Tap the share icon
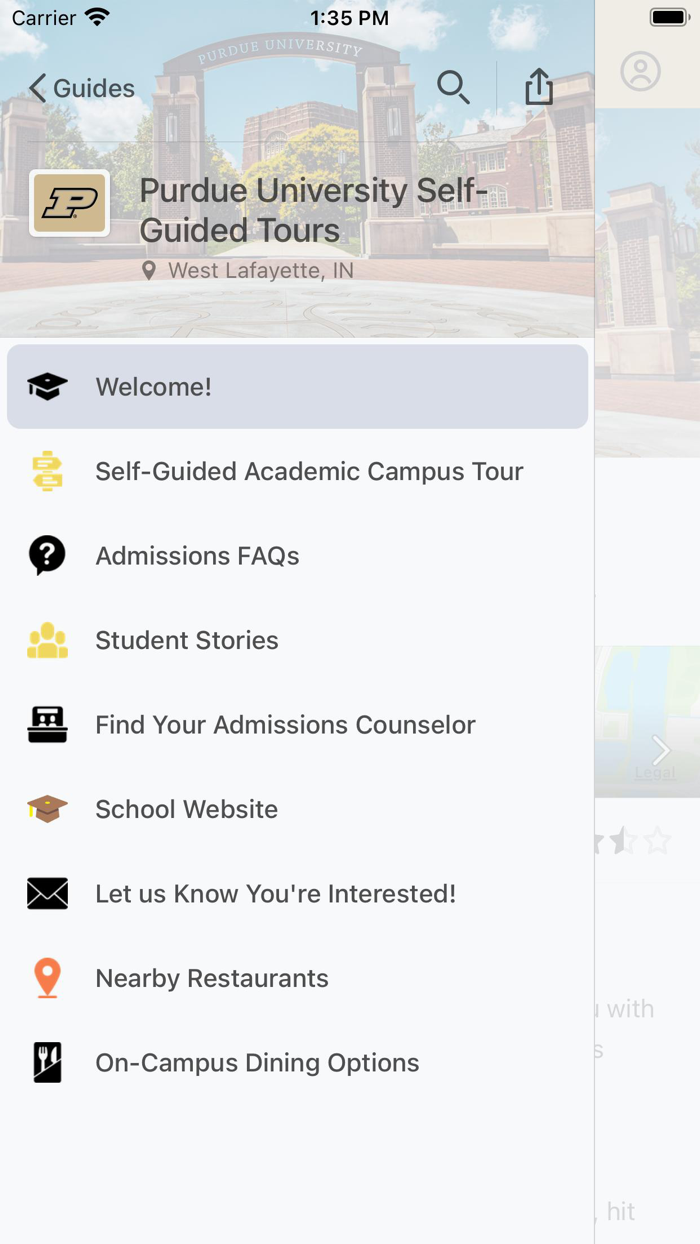 (x=538, y=87)
